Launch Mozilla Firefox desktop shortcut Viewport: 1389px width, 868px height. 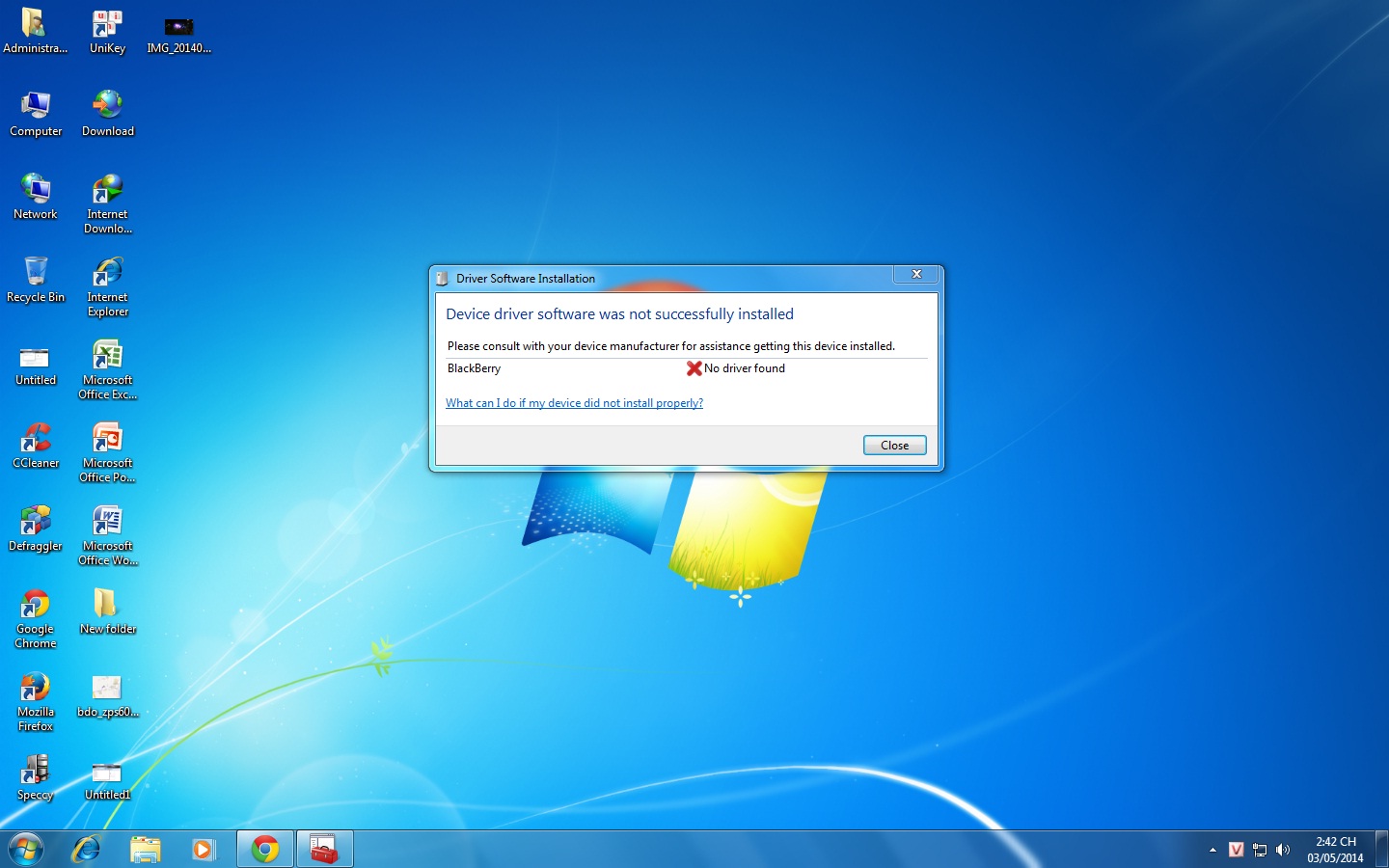(36, 702)
